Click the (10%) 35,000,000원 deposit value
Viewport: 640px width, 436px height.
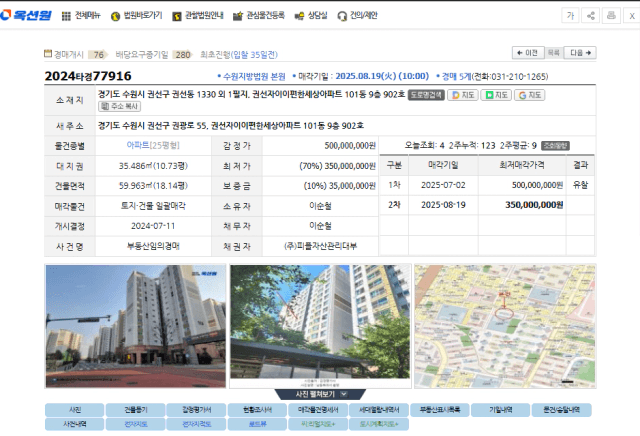tap(339, 186)
